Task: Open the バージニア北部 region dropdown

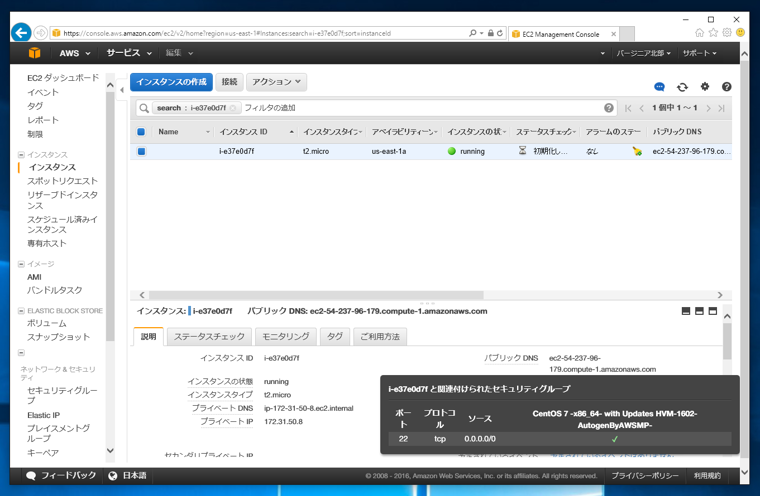Action: [x=643, y=53]
